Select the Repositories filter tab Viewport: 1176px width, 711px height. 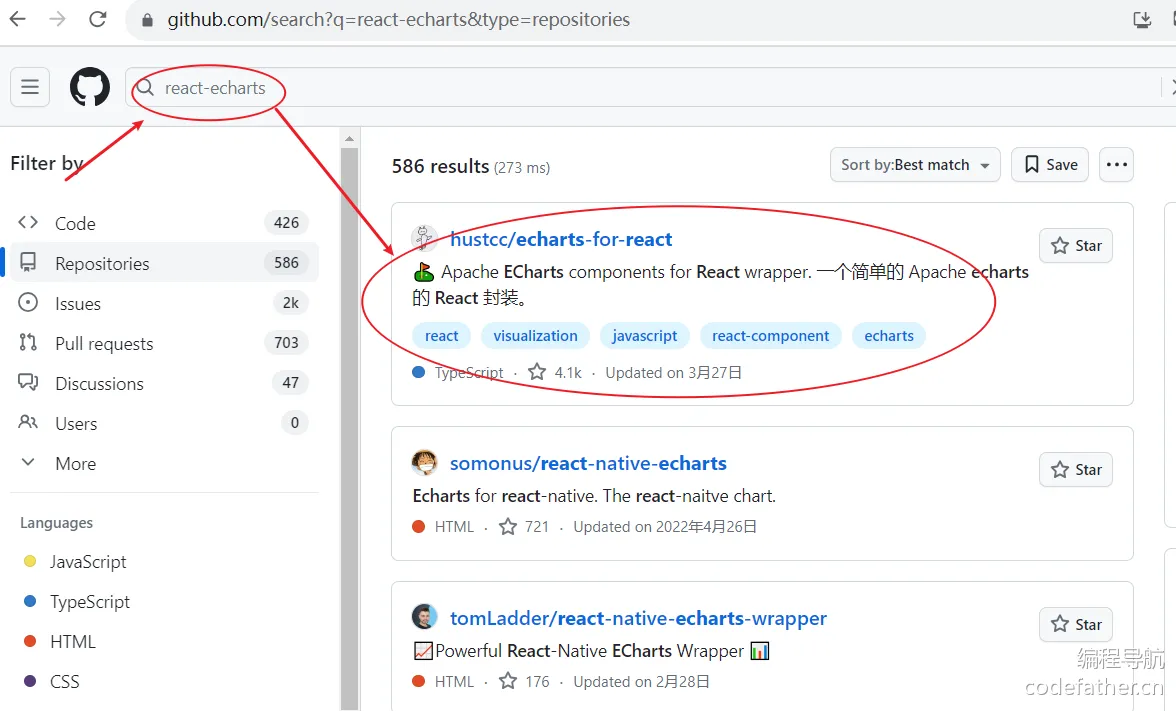tap(164, 262)
